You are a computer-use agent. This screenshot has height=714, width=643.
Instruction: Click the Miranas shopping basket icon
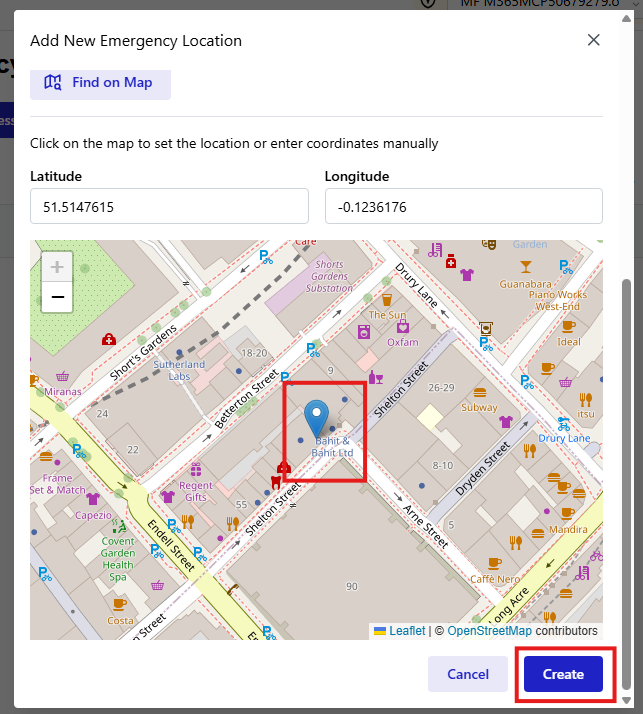[x=63, y=377]
